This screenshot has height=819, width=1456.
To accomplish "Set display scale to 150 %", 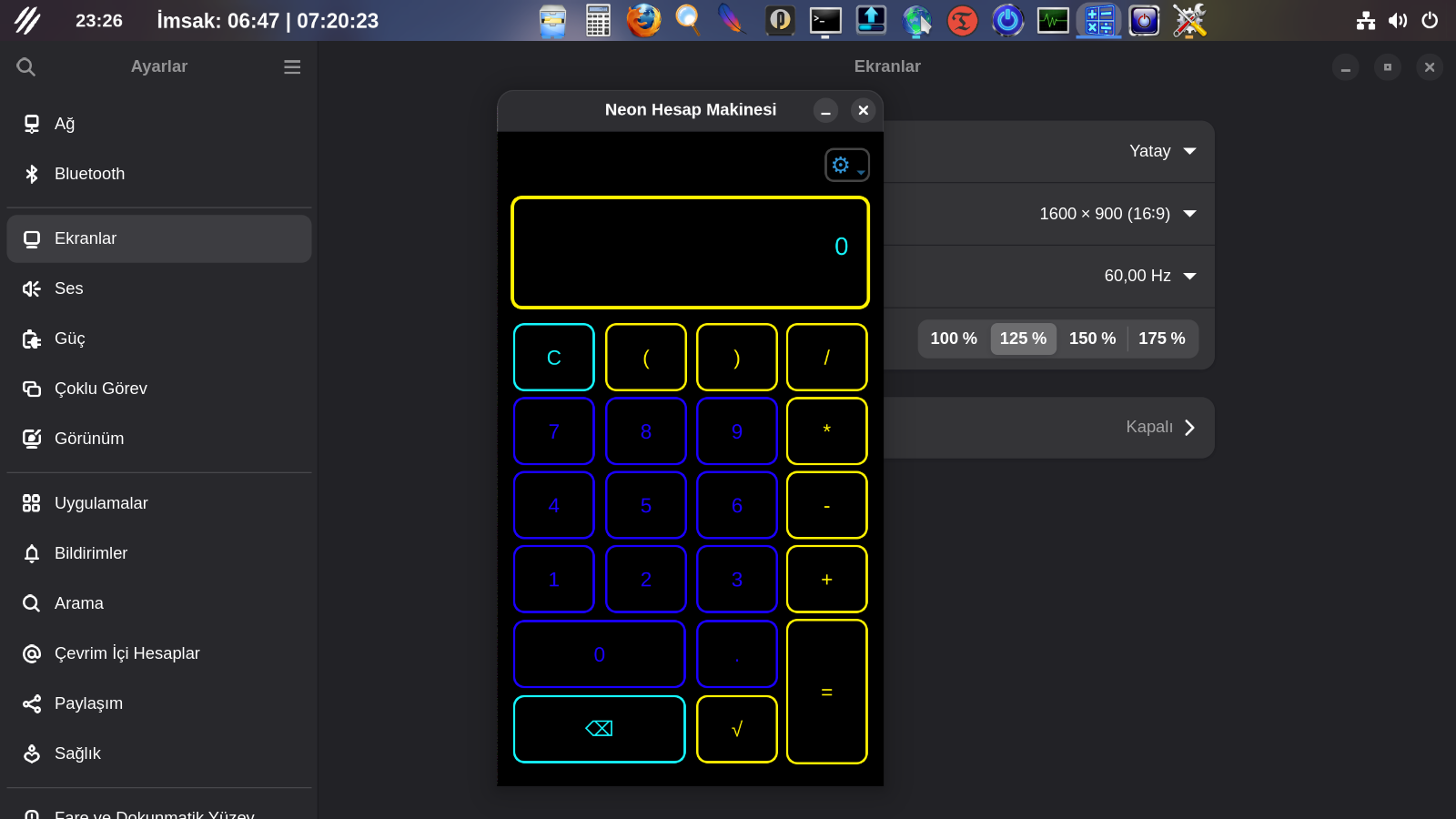I will coord(1092,339).
